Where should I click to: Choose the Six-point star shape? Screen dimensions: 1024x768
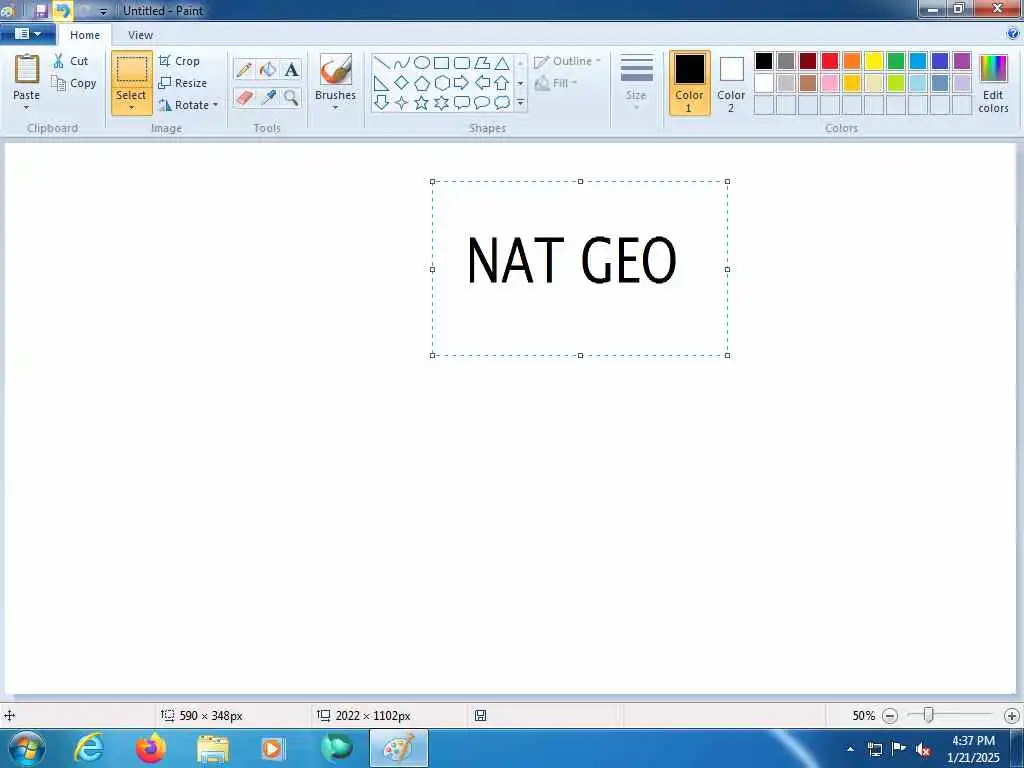442,103
